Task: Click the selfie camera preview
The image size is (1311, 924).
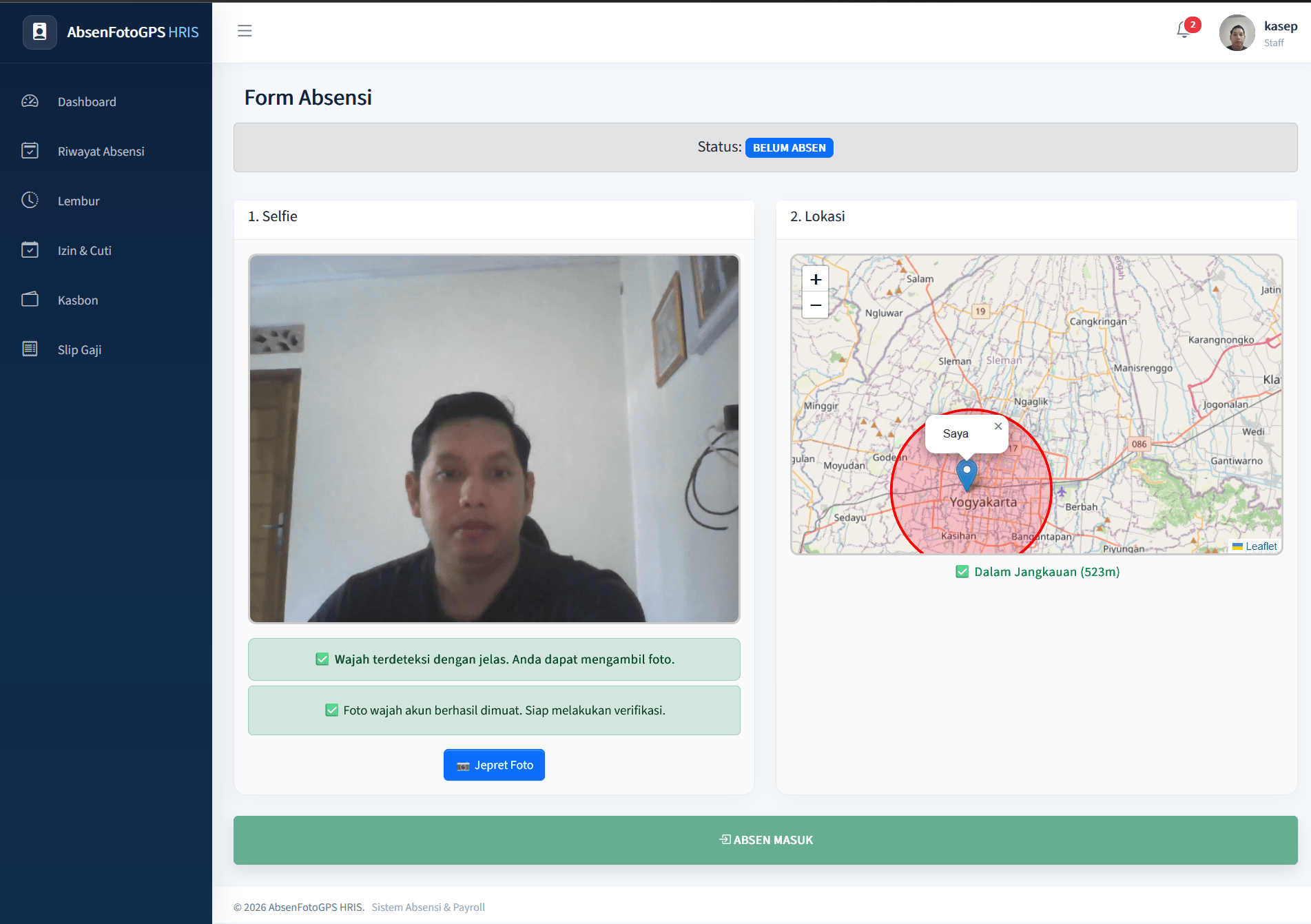Action: coord(494,439)
